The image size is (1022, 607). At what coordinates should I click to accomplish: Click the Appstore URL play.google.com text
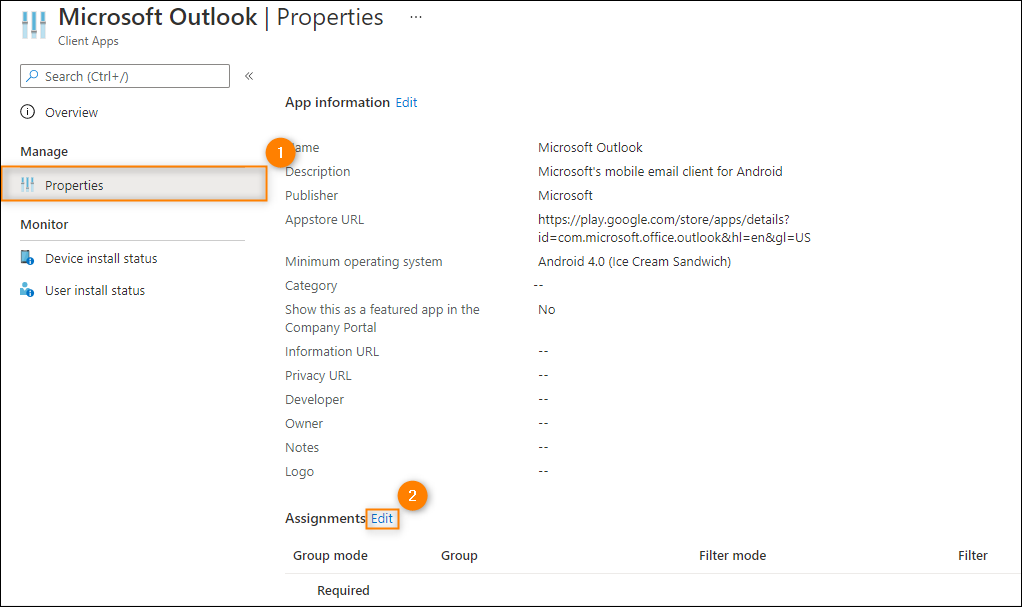pyautogui.click(x=674, y=228)
